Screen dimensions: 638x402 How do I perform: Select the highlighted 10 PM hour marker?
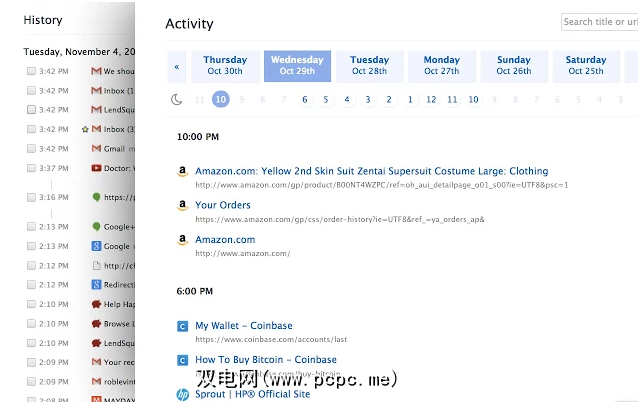[221, 99]
